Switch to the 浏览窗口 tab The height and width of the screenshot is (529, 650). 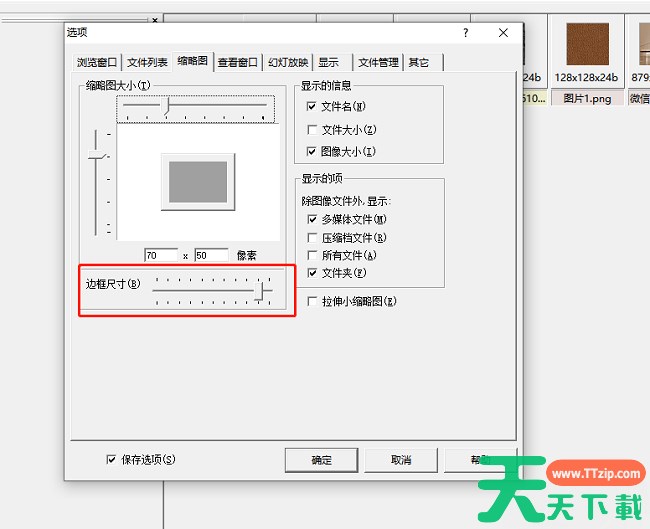coord(97,63)
